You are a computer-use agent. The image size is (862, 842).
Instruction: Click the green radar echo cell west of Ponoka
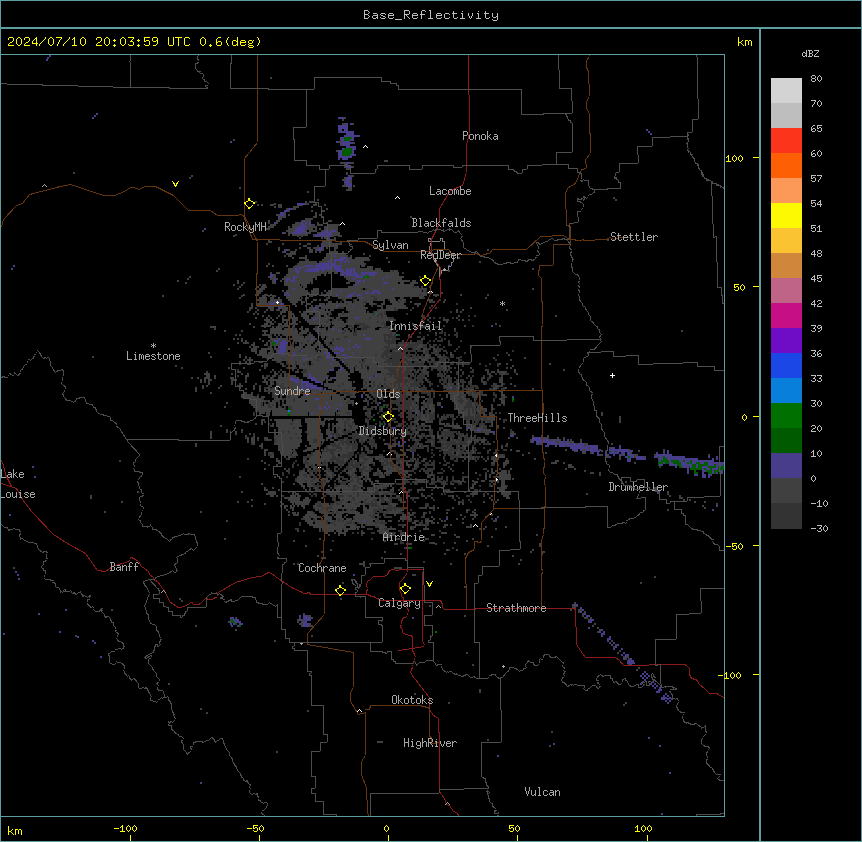tap(347, 151)
